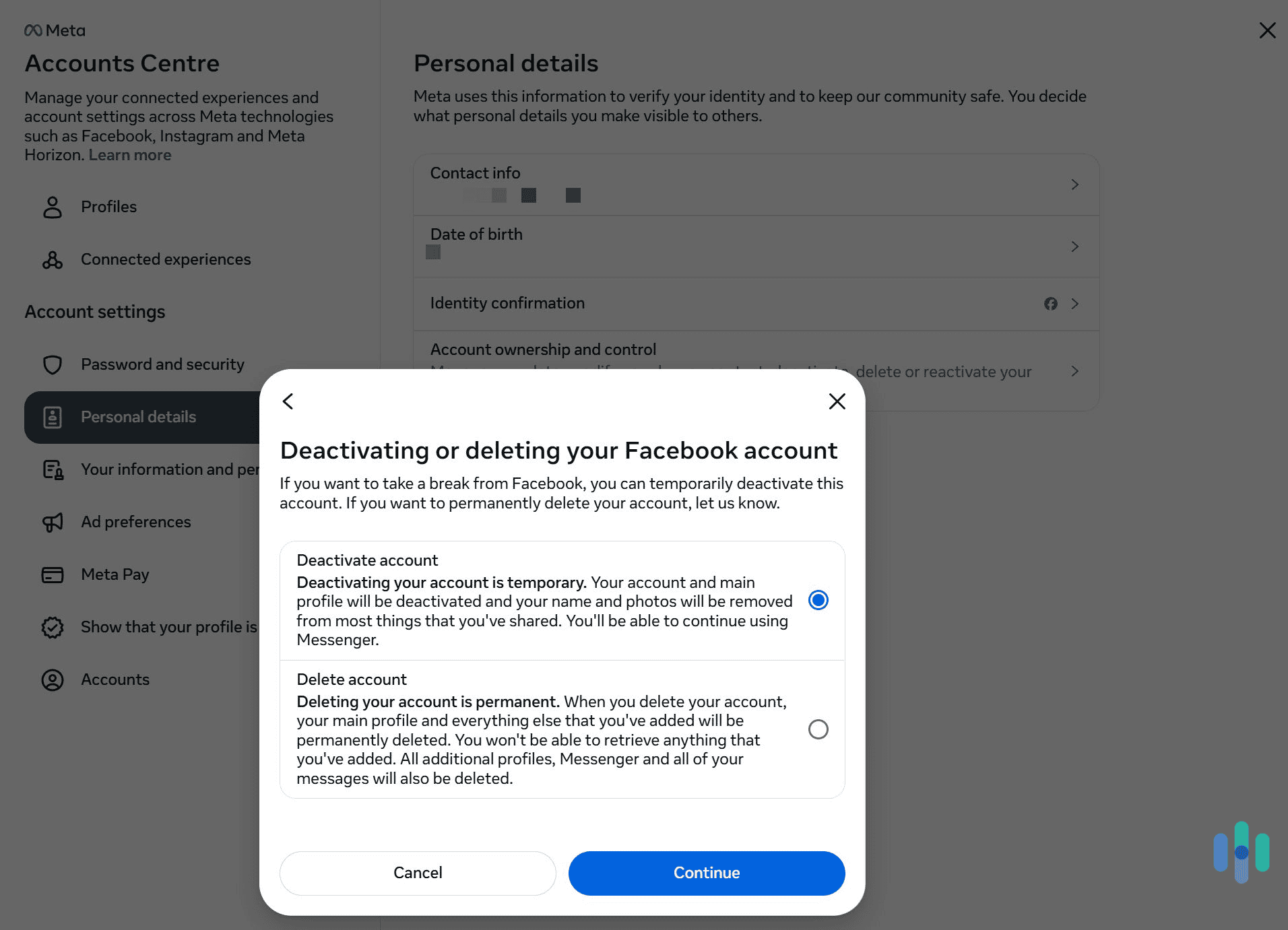
Task: Open the Learn more link
Action: tap(129, 155)
